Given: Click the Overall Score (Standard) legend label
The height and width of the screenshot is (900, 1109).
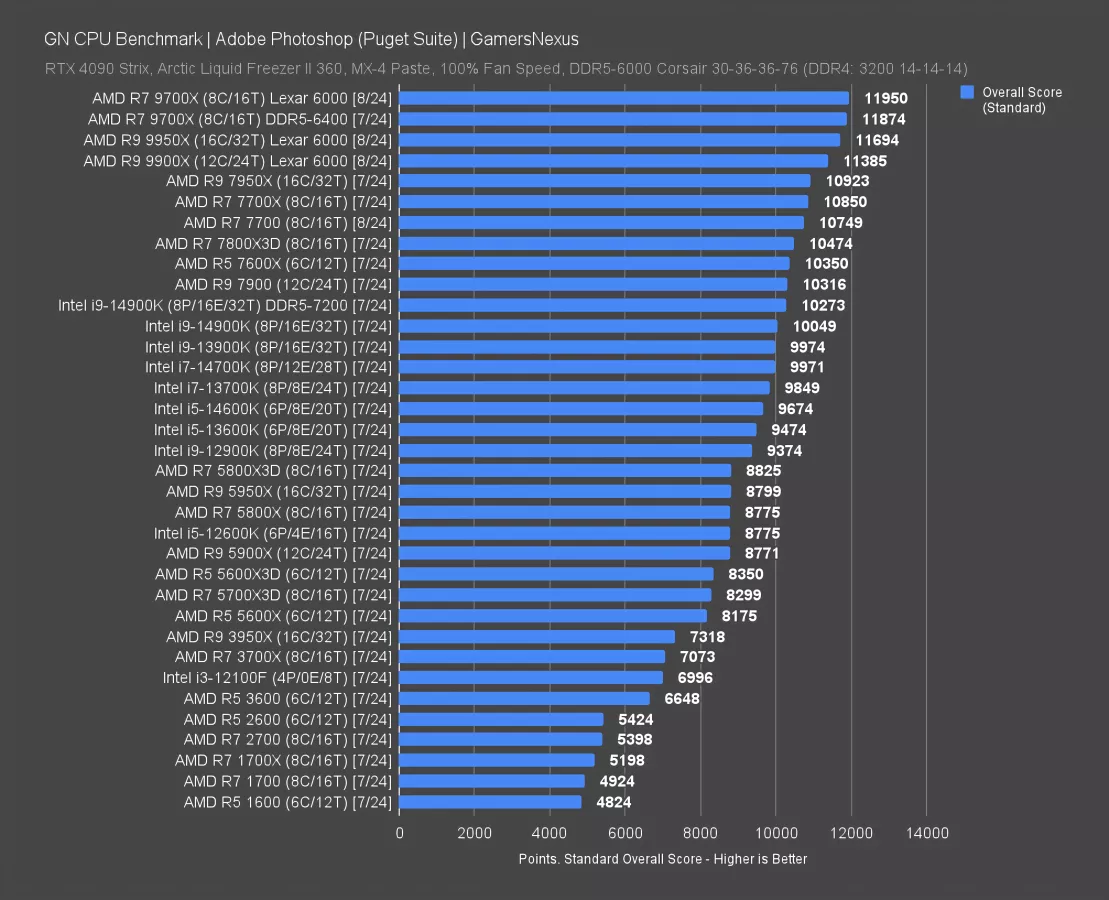Looking at the screenshot, I should (x=1021, y=99).
